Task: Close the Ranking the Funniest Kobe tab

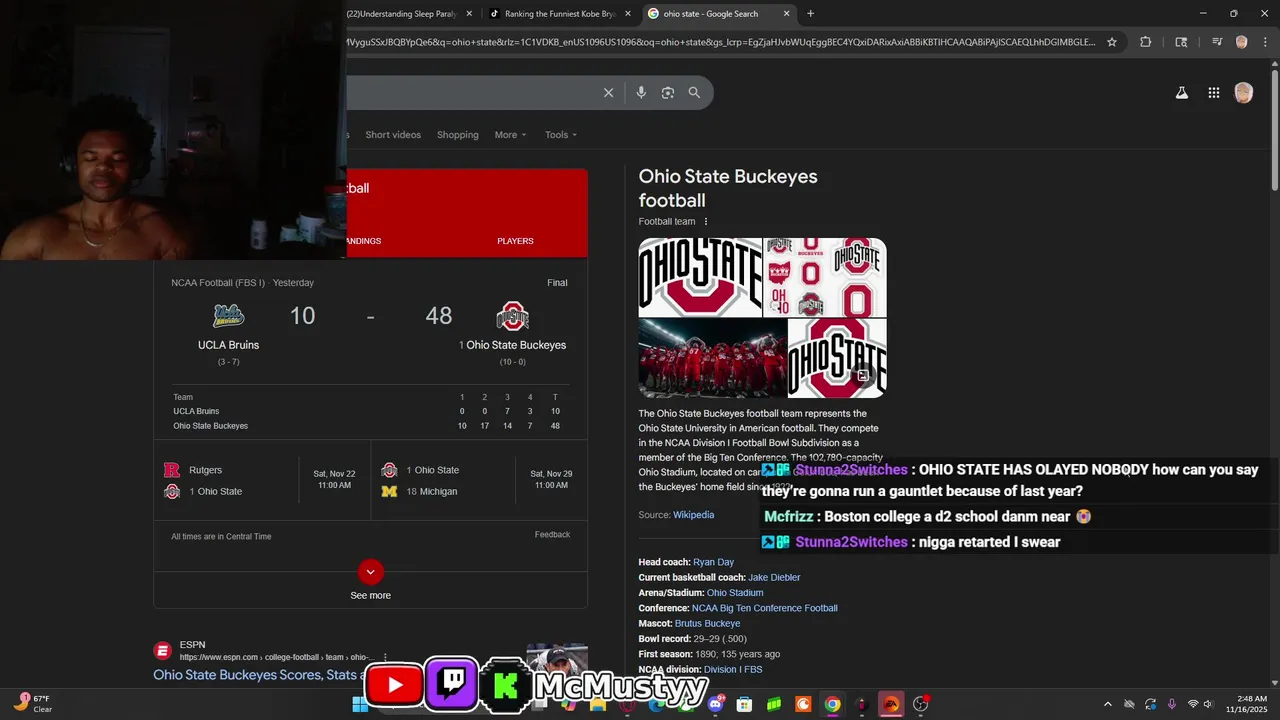Action: pyautogui.click(x=628, y=14)
